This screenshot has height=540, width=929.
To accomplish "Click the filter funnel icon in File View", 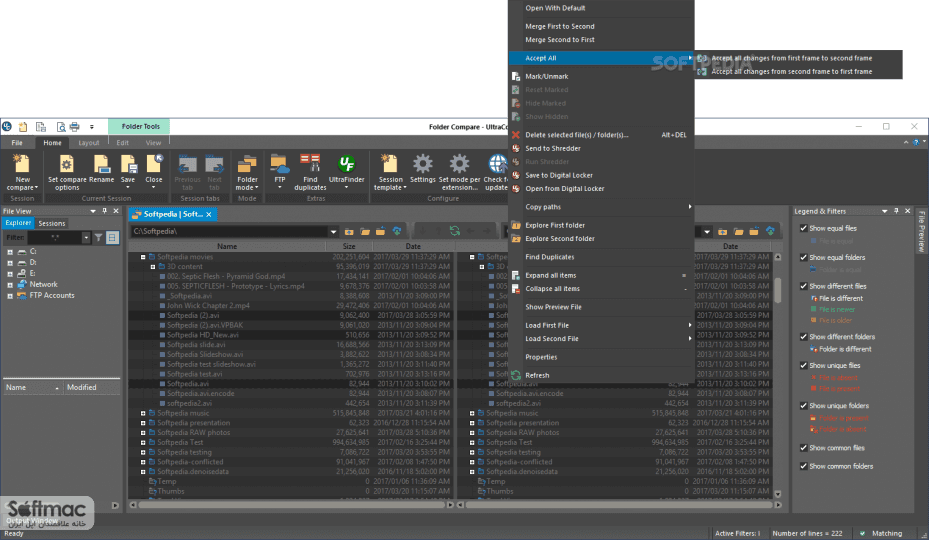I will [x=98, y=238].
